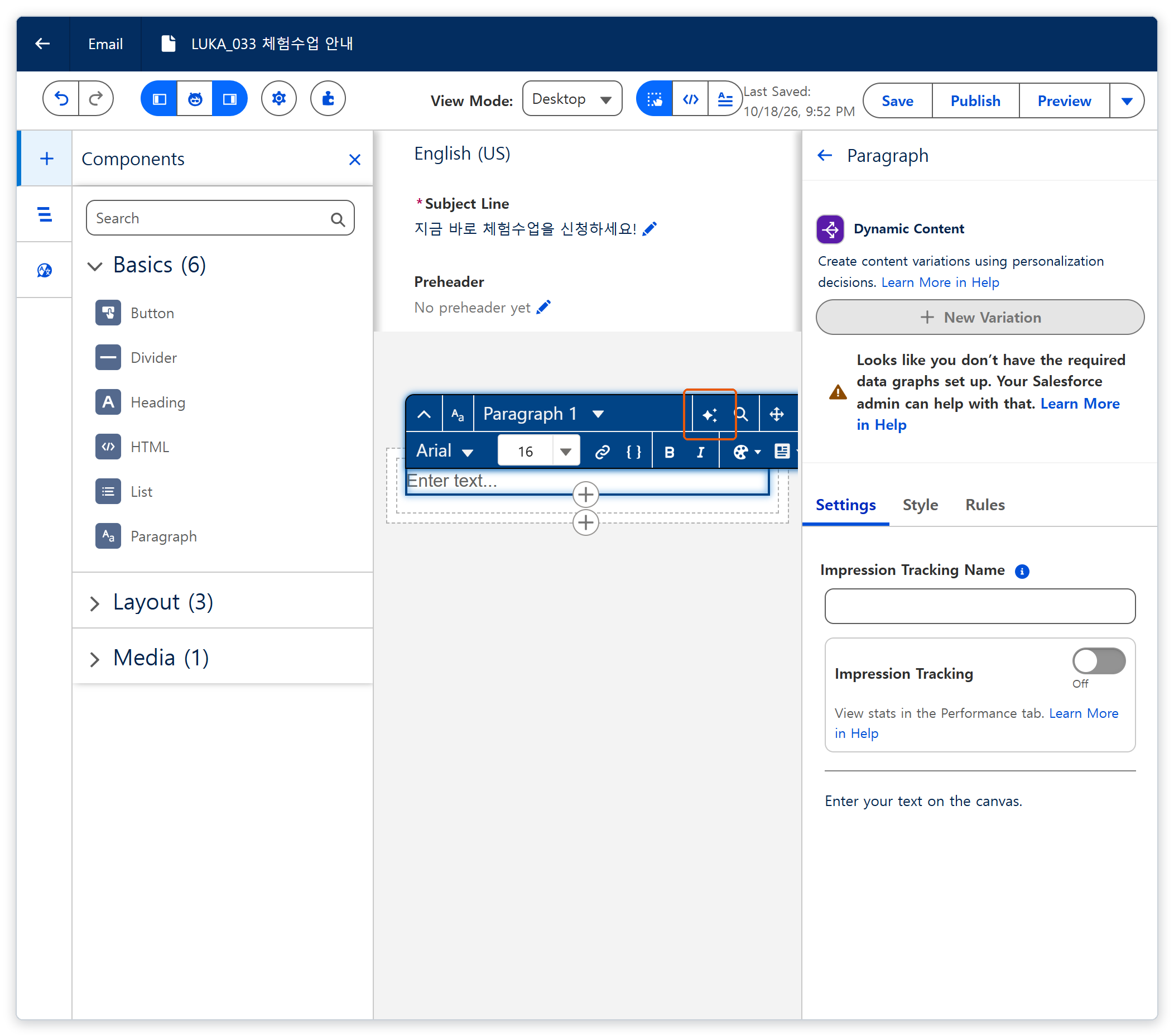Screen dimensions: 1174x1036
Task: Click the Einstein sparkle generate icon
Action: [x=709, y=414]
